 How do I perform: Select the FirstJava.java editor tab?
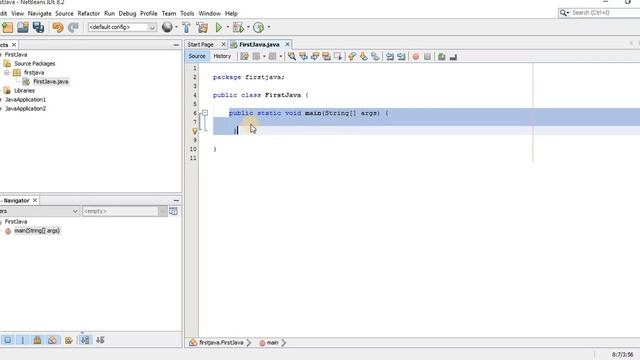click(260, 44)
